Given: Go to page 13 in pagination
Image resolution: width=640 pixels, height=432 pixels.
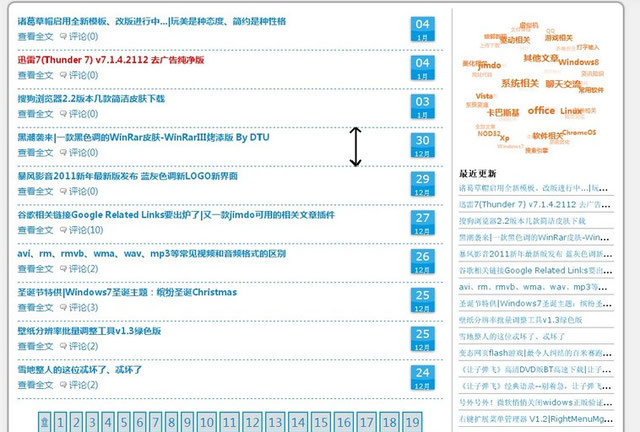Looking at the screenshot, I should pyautogui.click(x=275, y=422).
